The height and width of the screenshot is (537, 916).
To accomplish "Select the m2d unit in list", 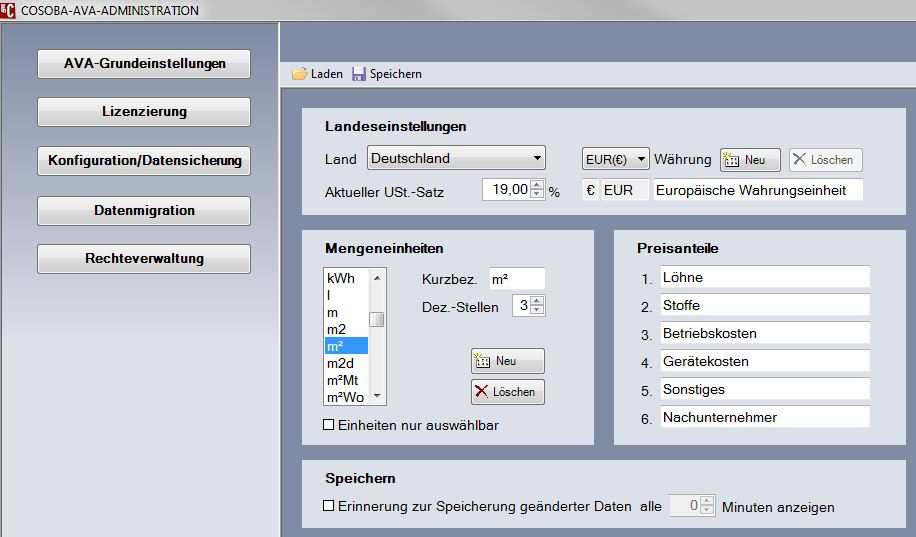I will click(341, 363).
